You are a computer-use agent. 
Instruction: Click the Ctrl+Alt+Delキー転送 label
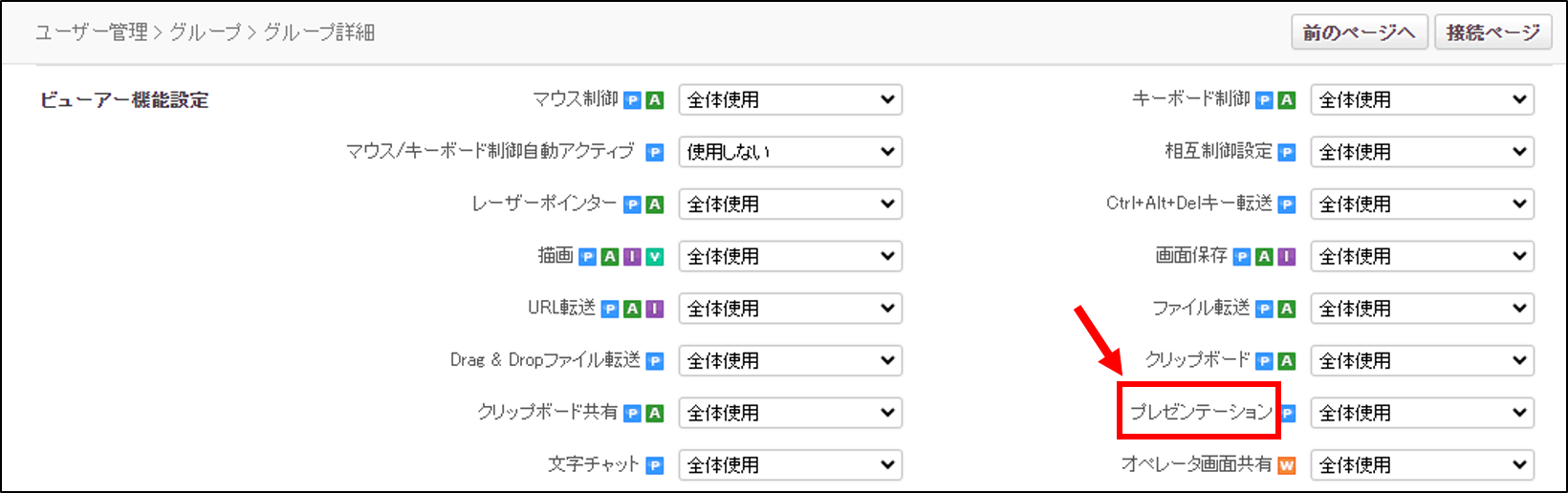(1189, 204)
